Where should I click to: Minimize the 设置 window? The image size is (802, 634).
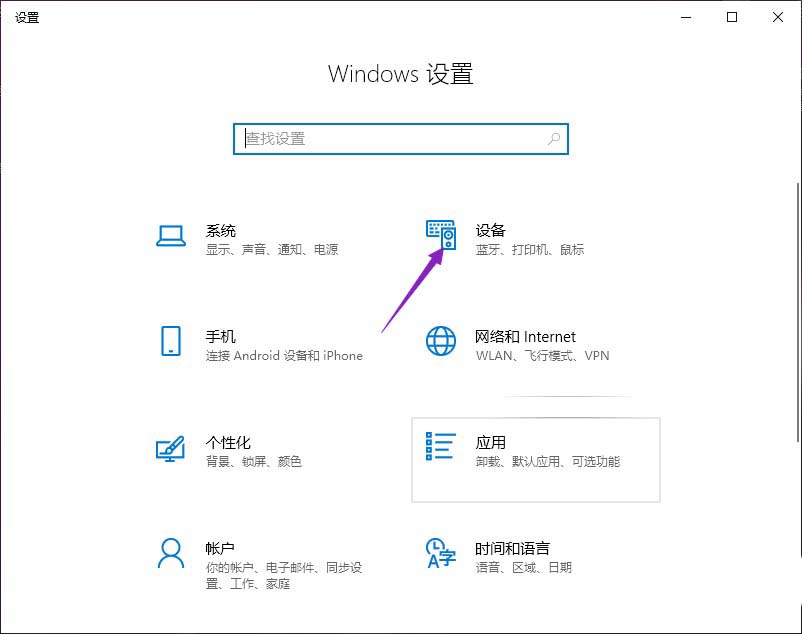(686, 17)
